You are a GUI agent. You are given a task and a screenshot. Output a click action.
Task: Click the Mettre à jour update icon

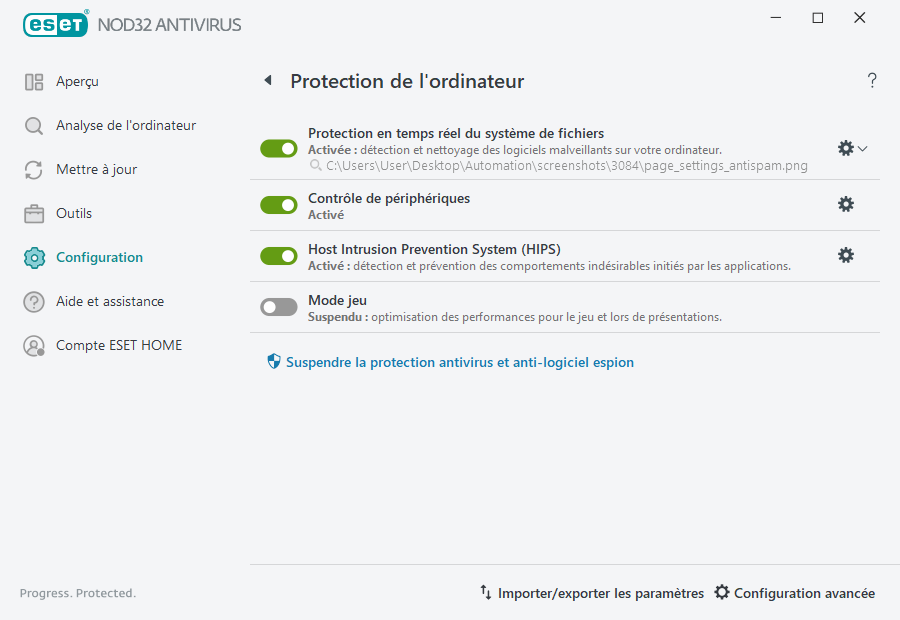(33, 169)
